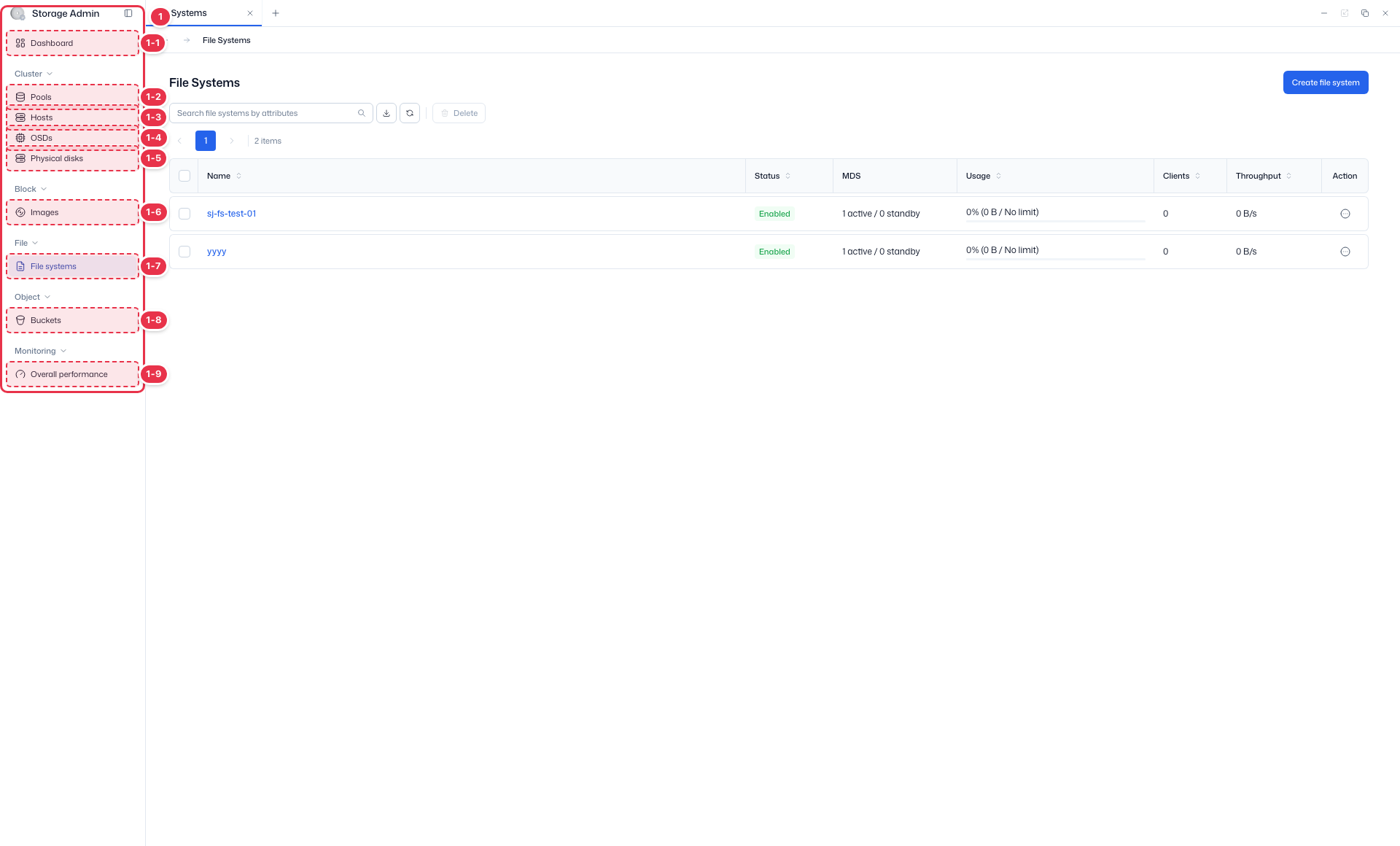
Task: Check the box for sj-fs-test-01
Action: click(x=184, y=214)
